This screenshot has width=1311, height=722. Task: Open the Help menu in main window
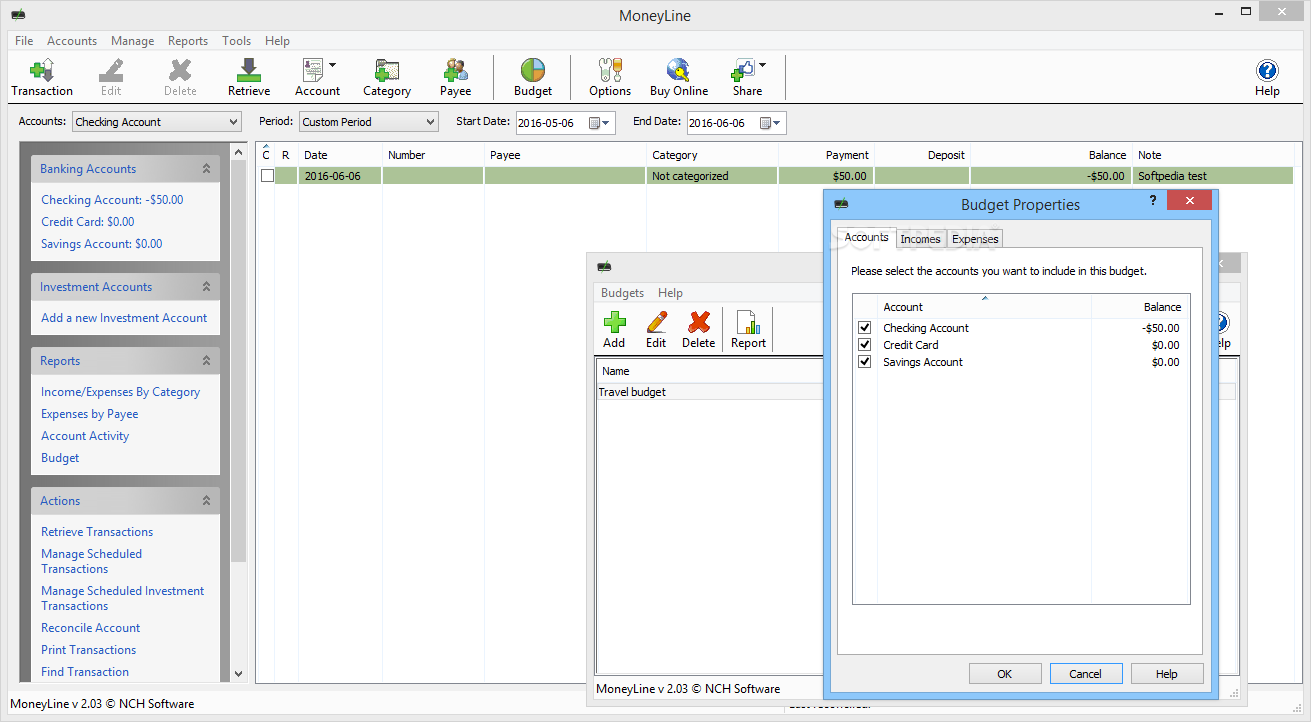point(277,41)
